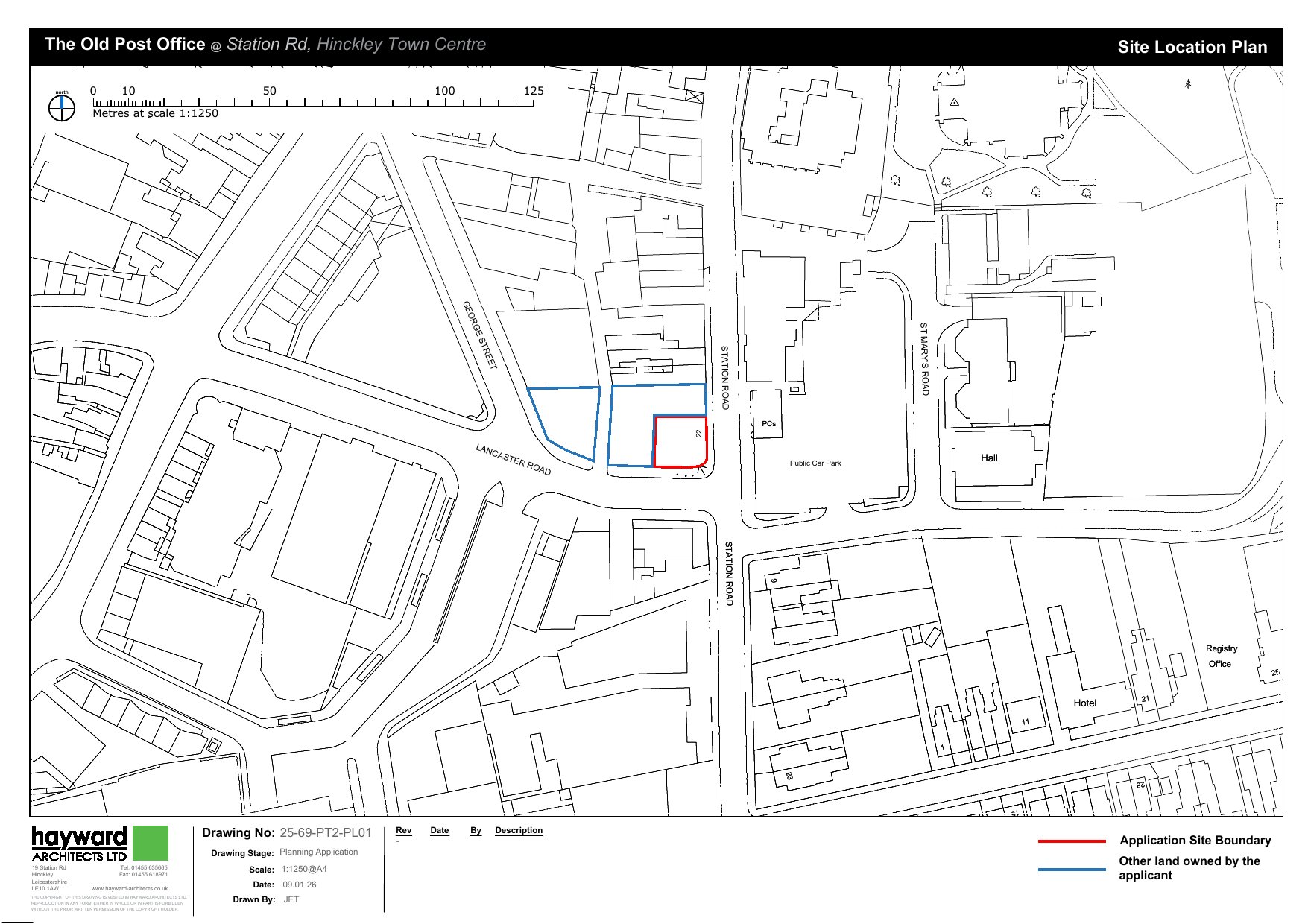The width and height of the screenshot is (1308, 924).
Task: Click the north compass symbol
Action: 62,109
